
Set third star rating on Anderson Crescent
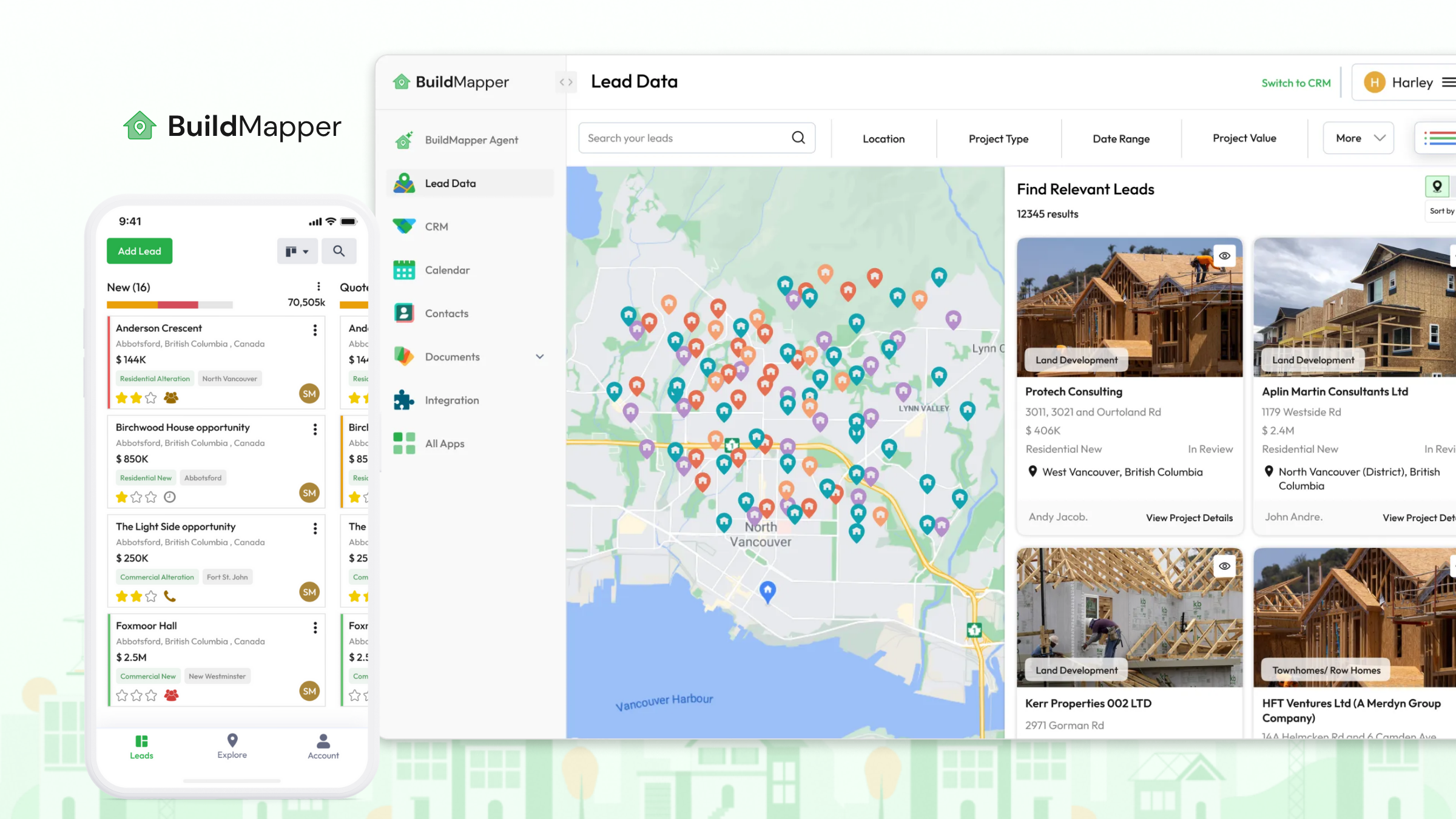[x=151, y=398]
